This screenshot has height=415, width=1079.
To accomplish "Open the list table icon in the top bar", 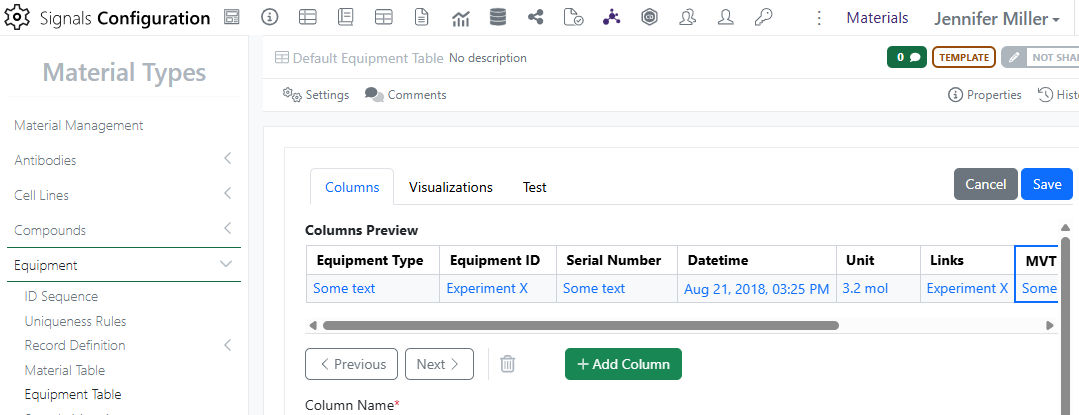I will point(308,19).
